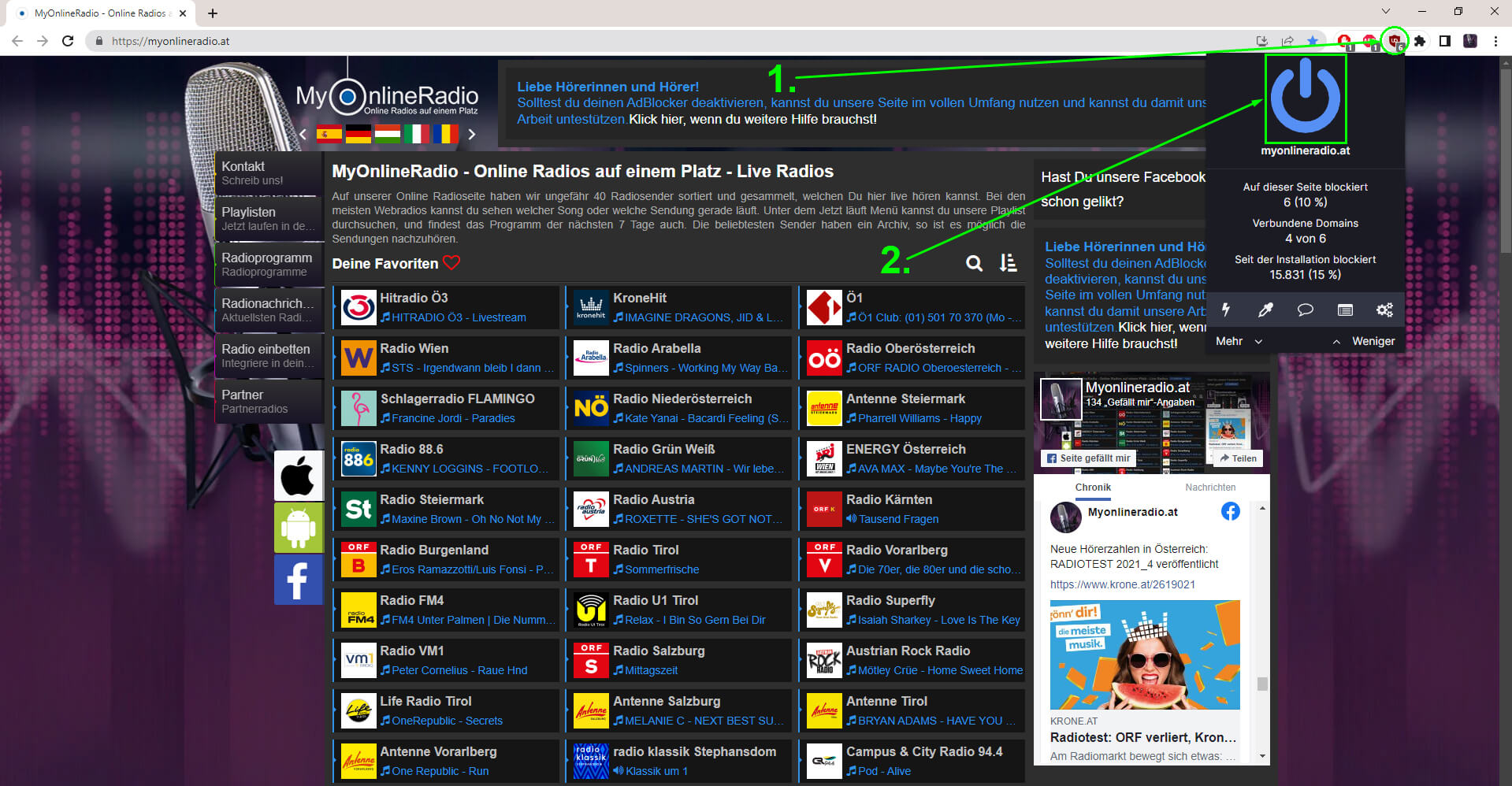The width and height of the screenshot is (1512, 786).
Task: Click the share page icon in address bar
Action: (x=1287, y=41)
